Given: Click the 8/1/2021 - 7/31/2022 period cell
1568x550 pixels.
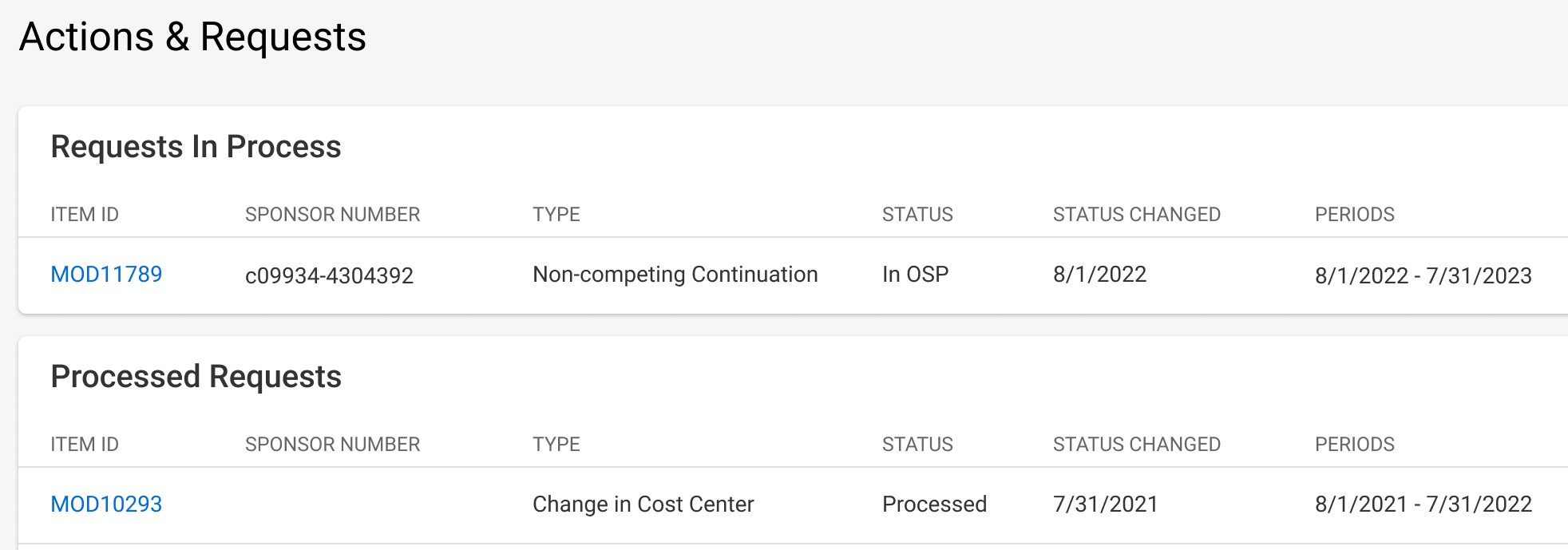Looking at the screenshot, I should pyautogui.click(x=1423, y=504).
